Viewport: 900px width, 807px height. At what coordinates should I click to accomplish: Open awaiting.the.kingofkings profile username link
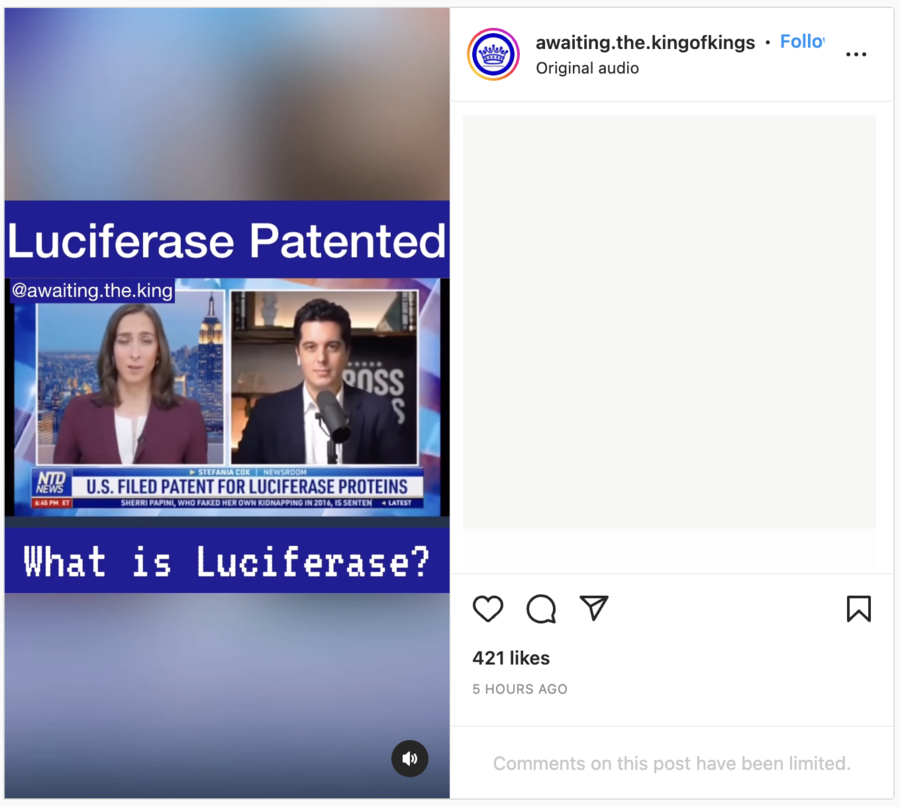[x=645, y=42]
